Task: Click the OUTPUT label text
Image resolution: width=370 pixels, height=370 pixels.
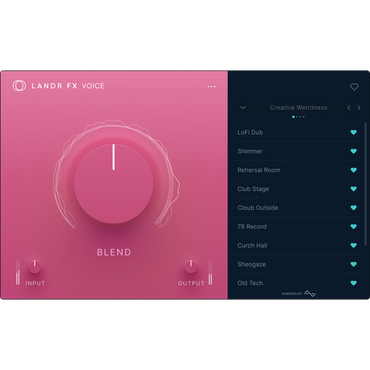Action: 191,283
